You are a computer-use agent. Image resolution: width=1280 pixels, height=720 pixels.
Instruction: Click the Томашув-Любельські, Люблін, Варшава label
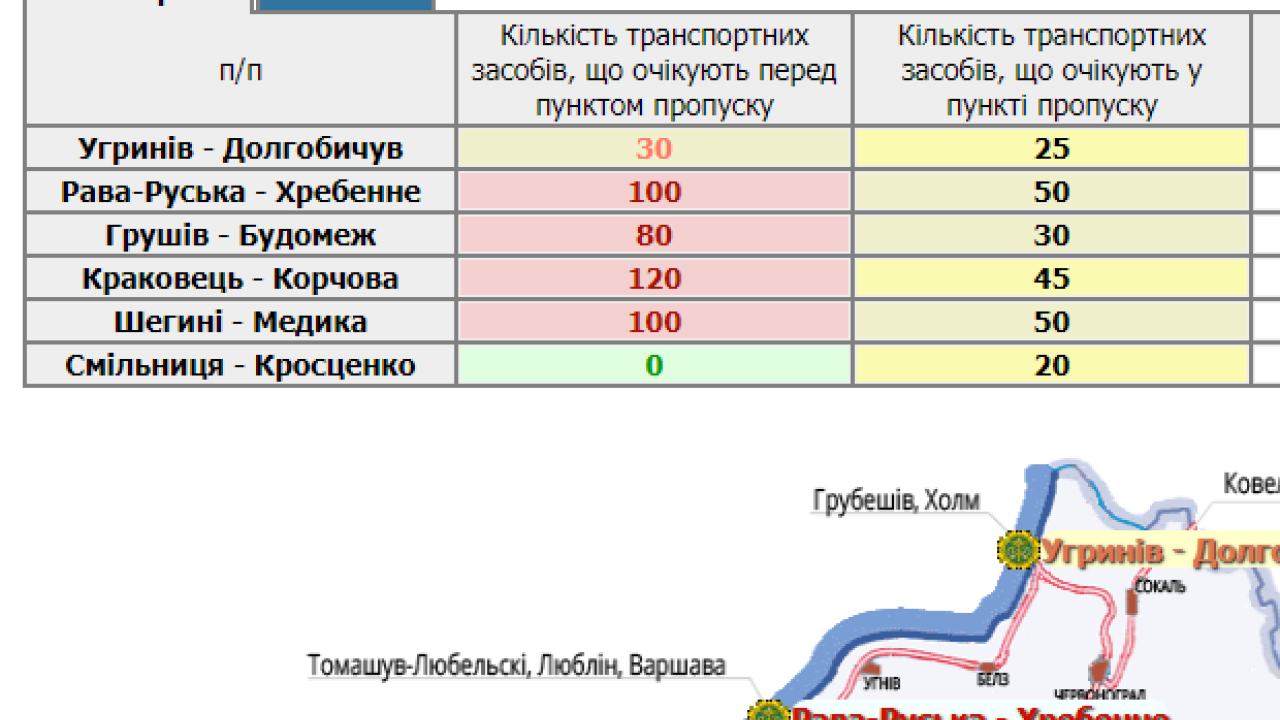pos(515,662)
